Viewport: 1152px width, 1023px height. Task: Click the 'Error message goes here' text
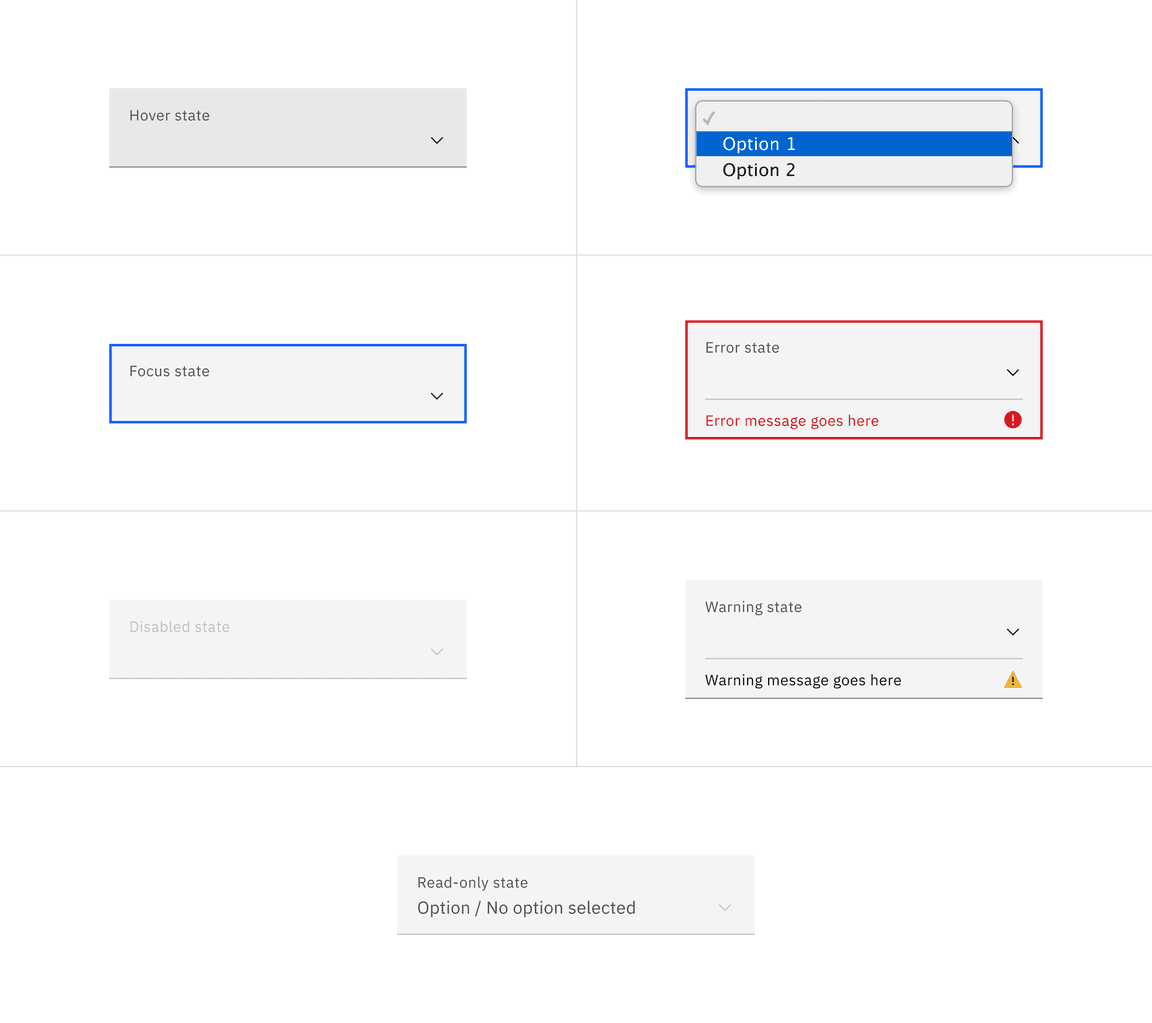(x=792, y=420)
